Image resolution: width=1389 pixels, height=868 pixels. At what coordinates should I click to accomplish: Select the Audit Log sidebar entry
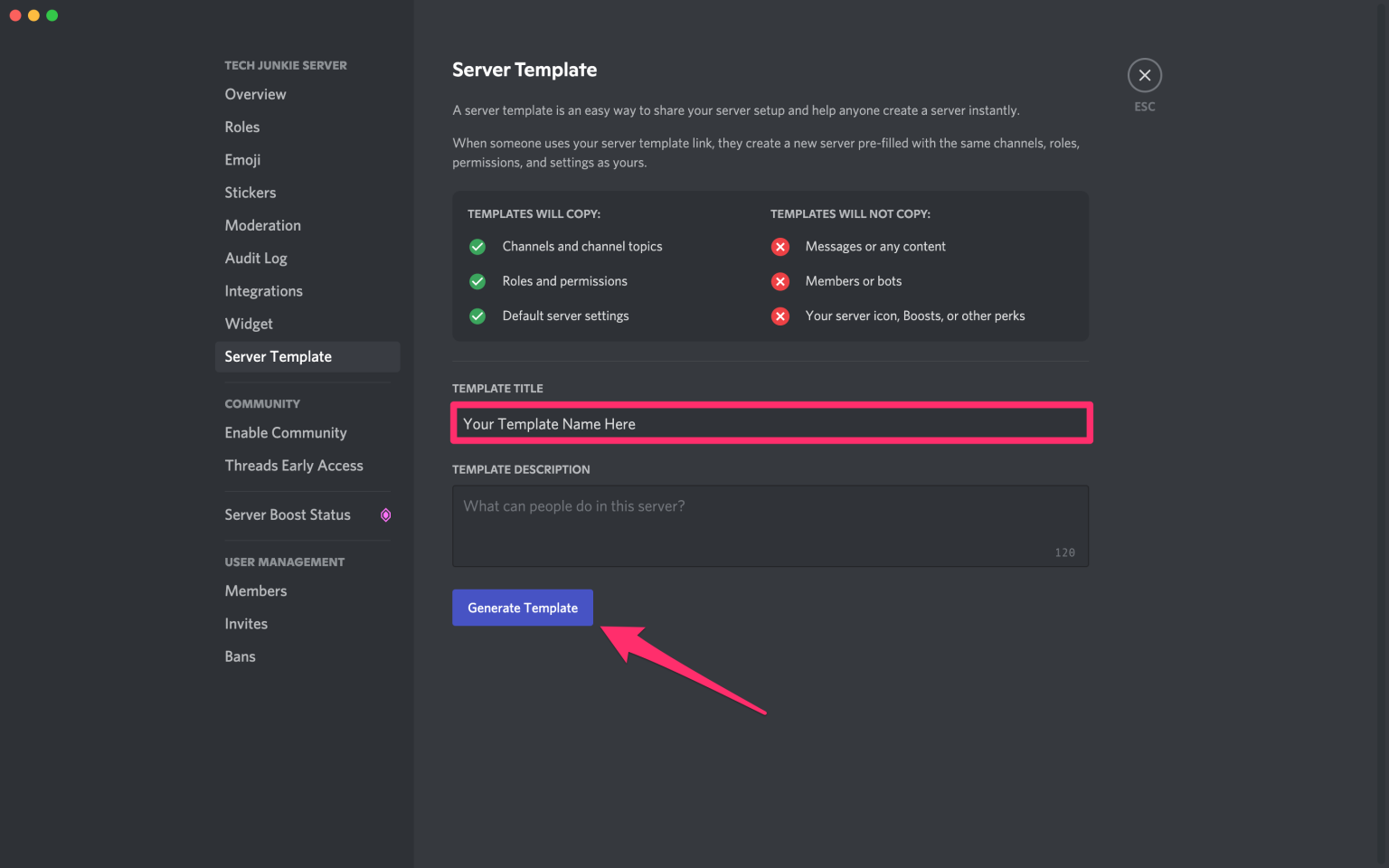tap(256, 258)
